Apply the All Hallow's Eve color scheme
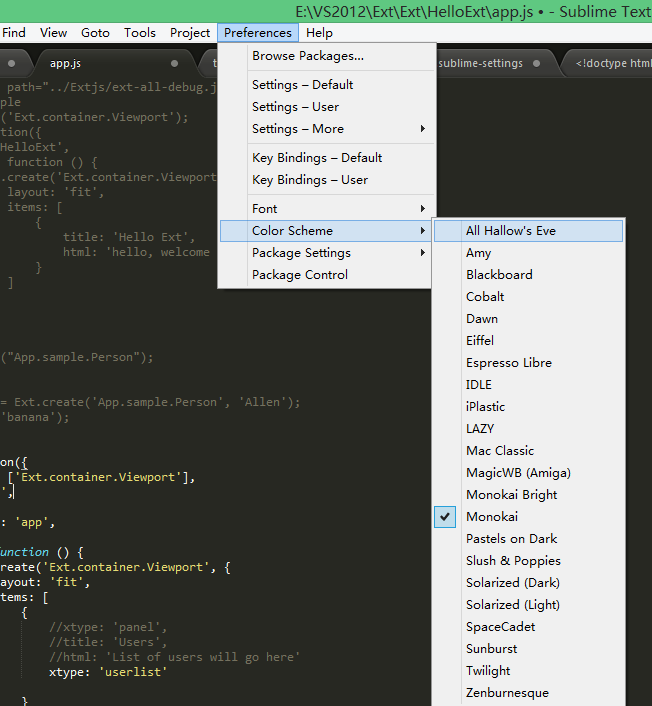Screen dimensions: 652x706 511,231
